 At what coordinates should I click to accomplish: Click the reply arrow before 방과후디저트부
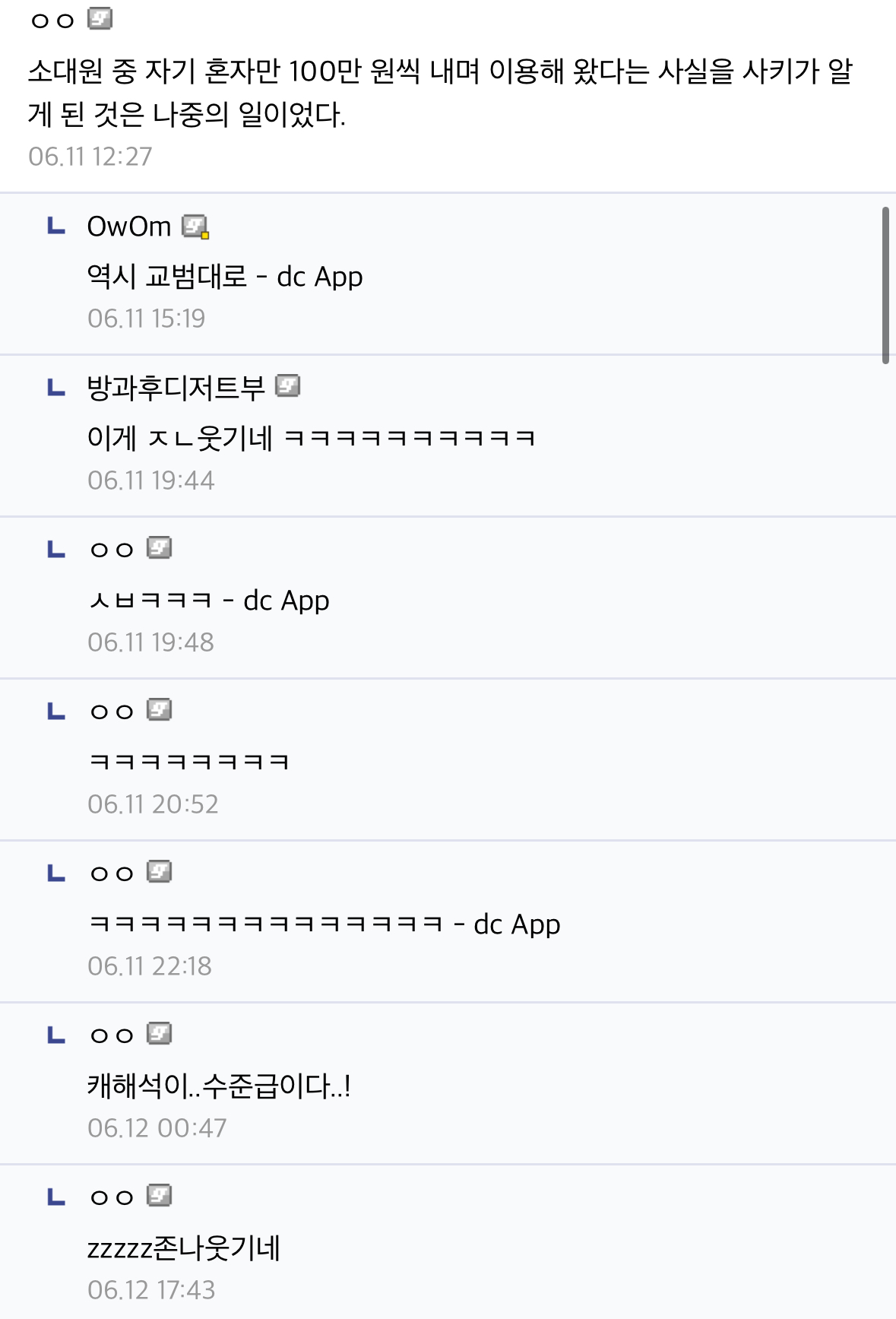pos(56,388)
